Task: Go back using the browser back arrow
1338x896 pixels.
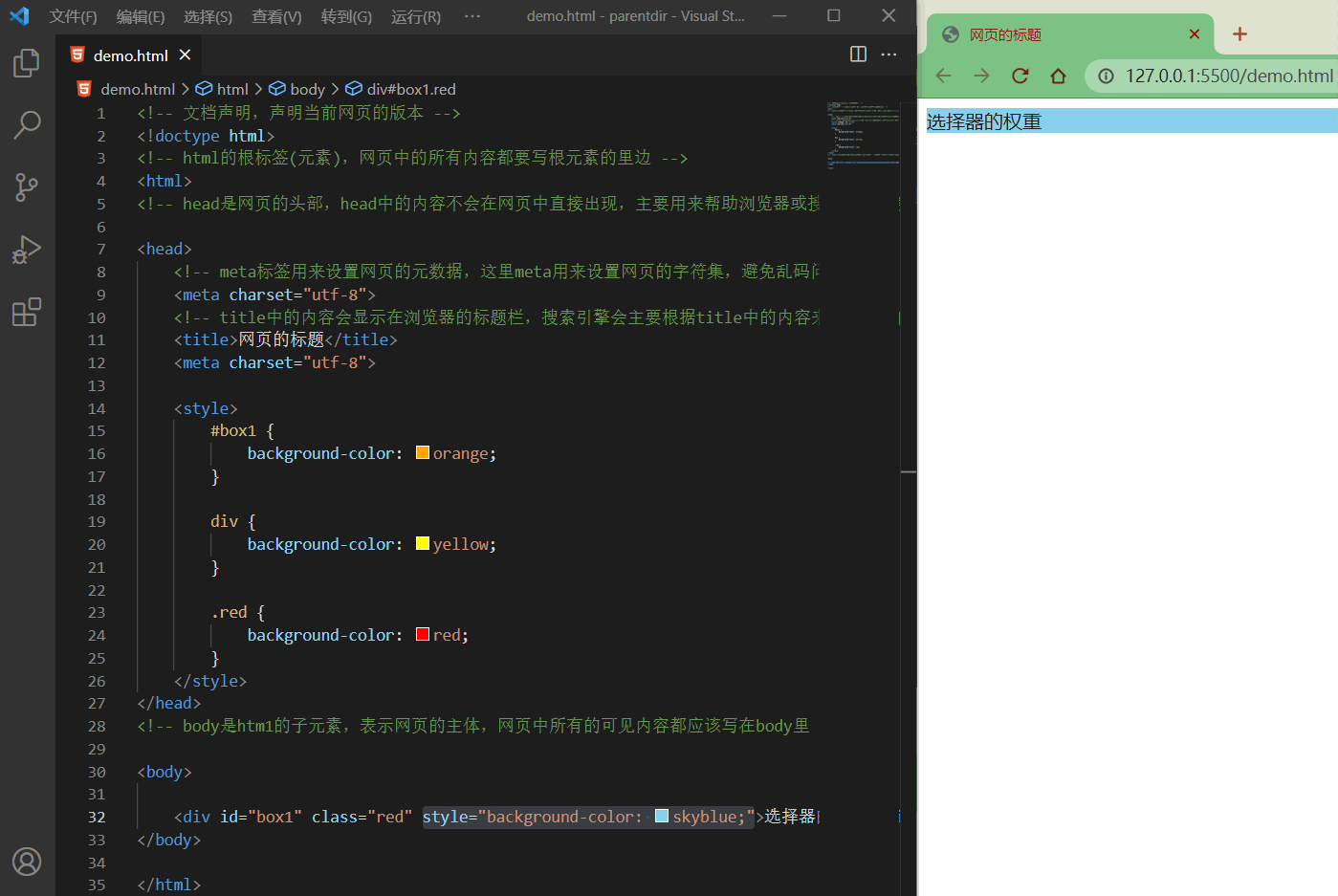Action: [943, 76]
